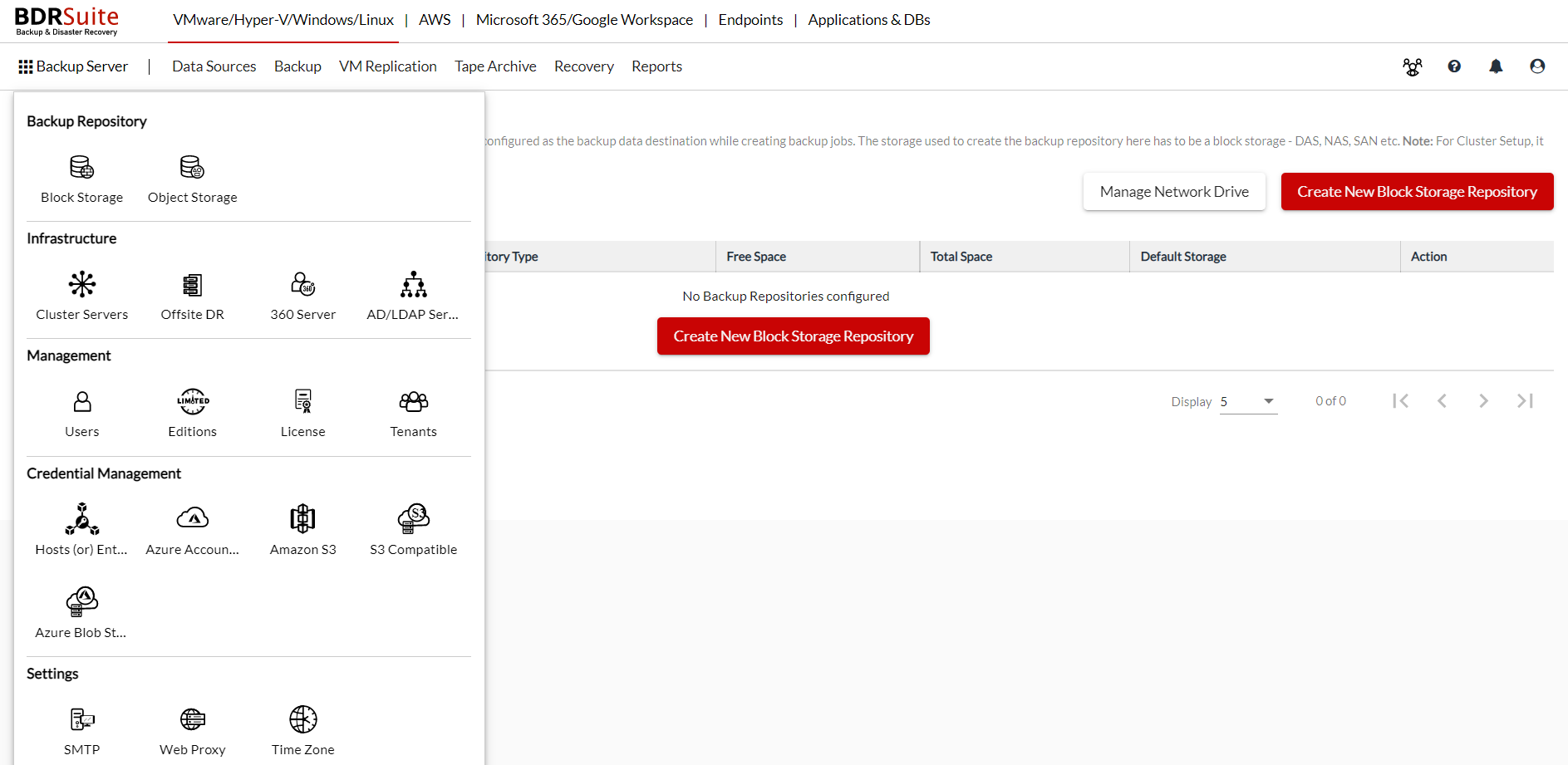Open SMTP settings icon
Screen dimensions: 1568x765
81,719
